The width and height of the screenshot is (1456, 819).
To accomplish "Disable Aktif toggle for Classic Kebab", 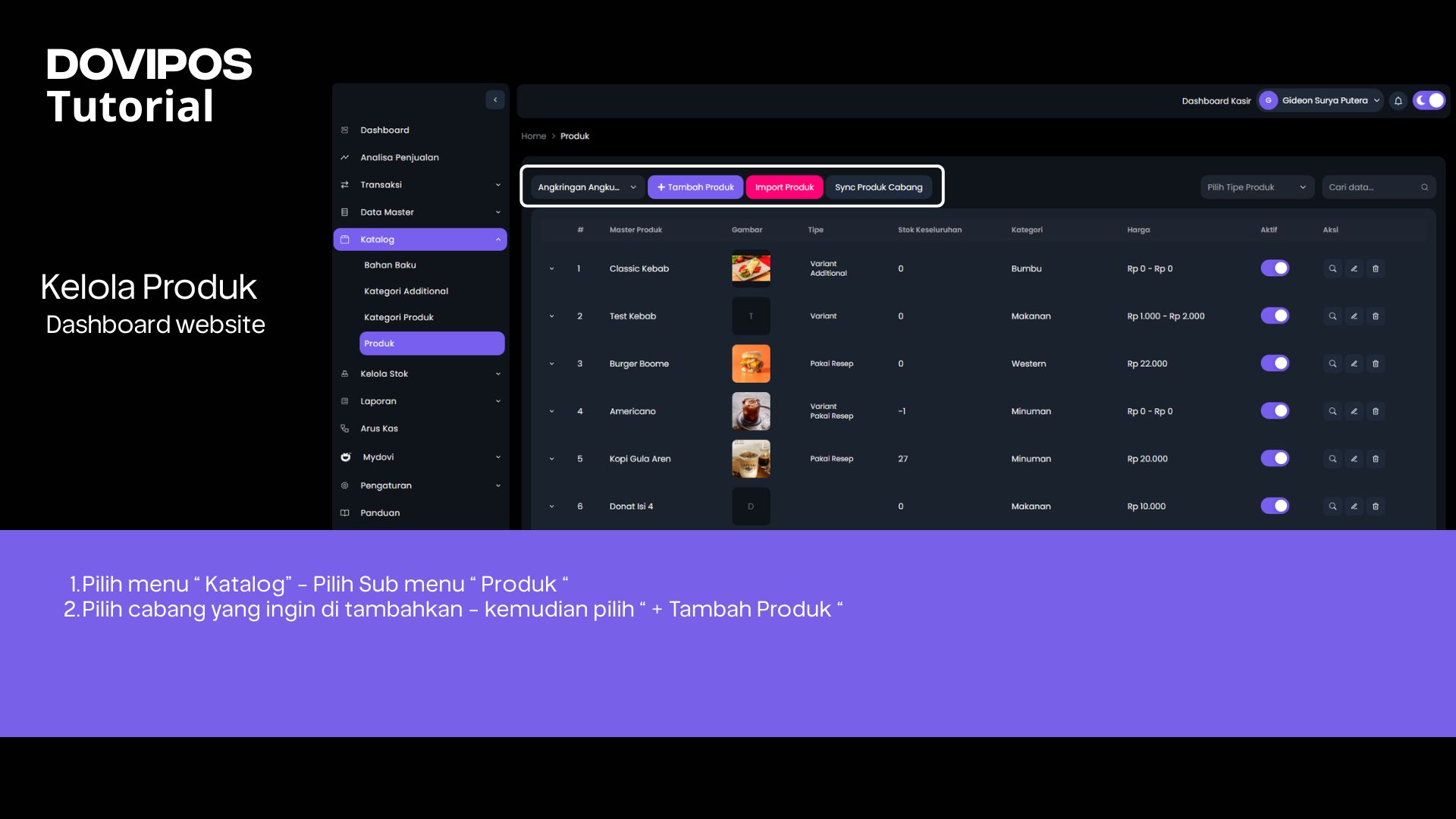I will tap(1275, 268).
